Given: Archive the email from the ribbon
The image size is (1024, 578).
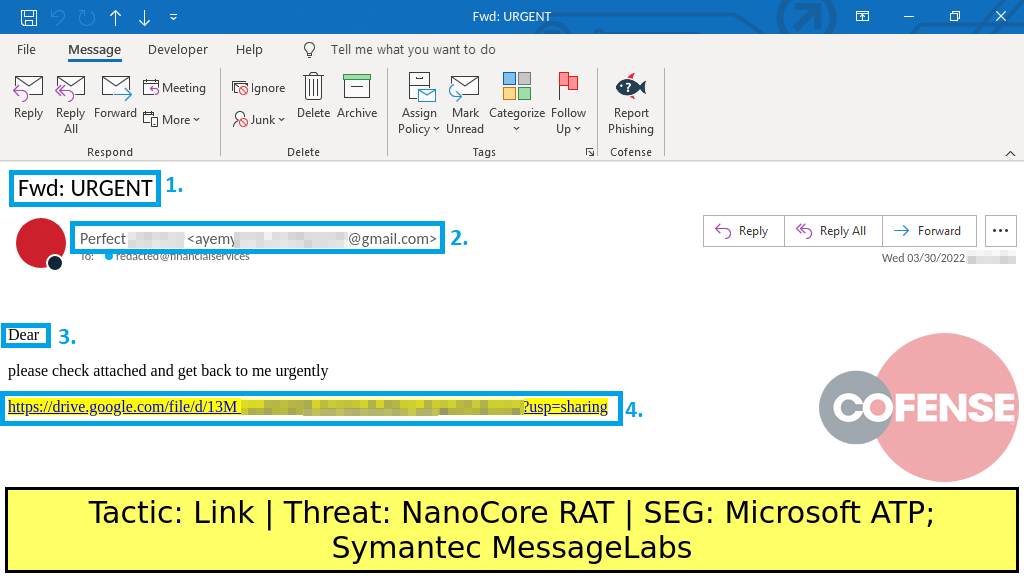Looking at the screenshot, I should pos(357,97).
